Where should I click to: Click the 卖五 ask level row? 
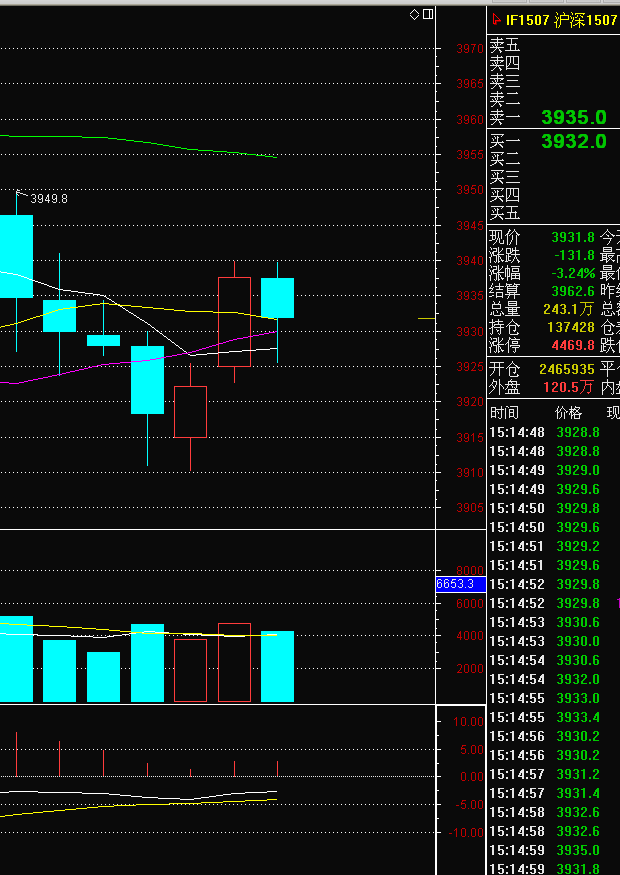[505, 46]
